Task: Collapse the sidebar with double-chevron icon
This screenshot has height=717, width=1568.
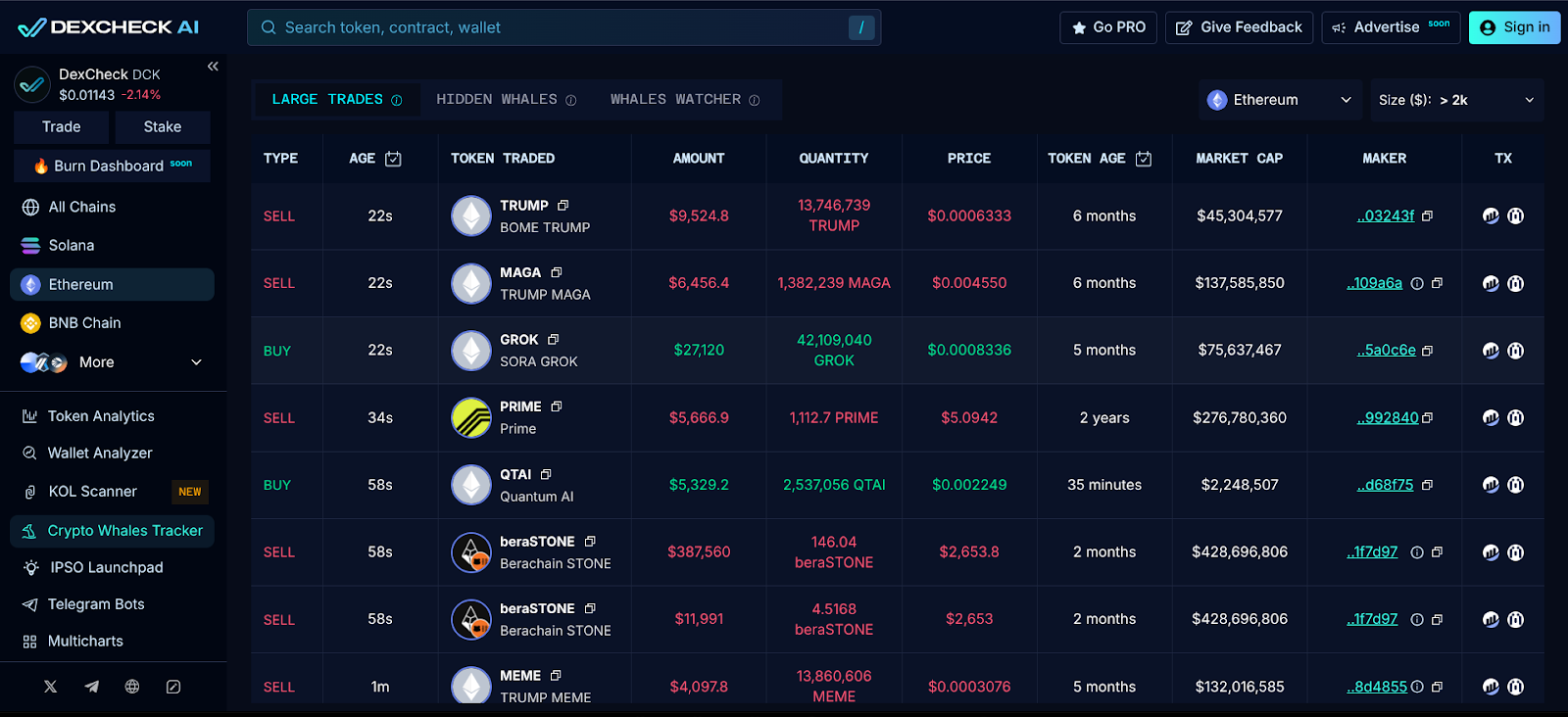Action: coord(213,67)
